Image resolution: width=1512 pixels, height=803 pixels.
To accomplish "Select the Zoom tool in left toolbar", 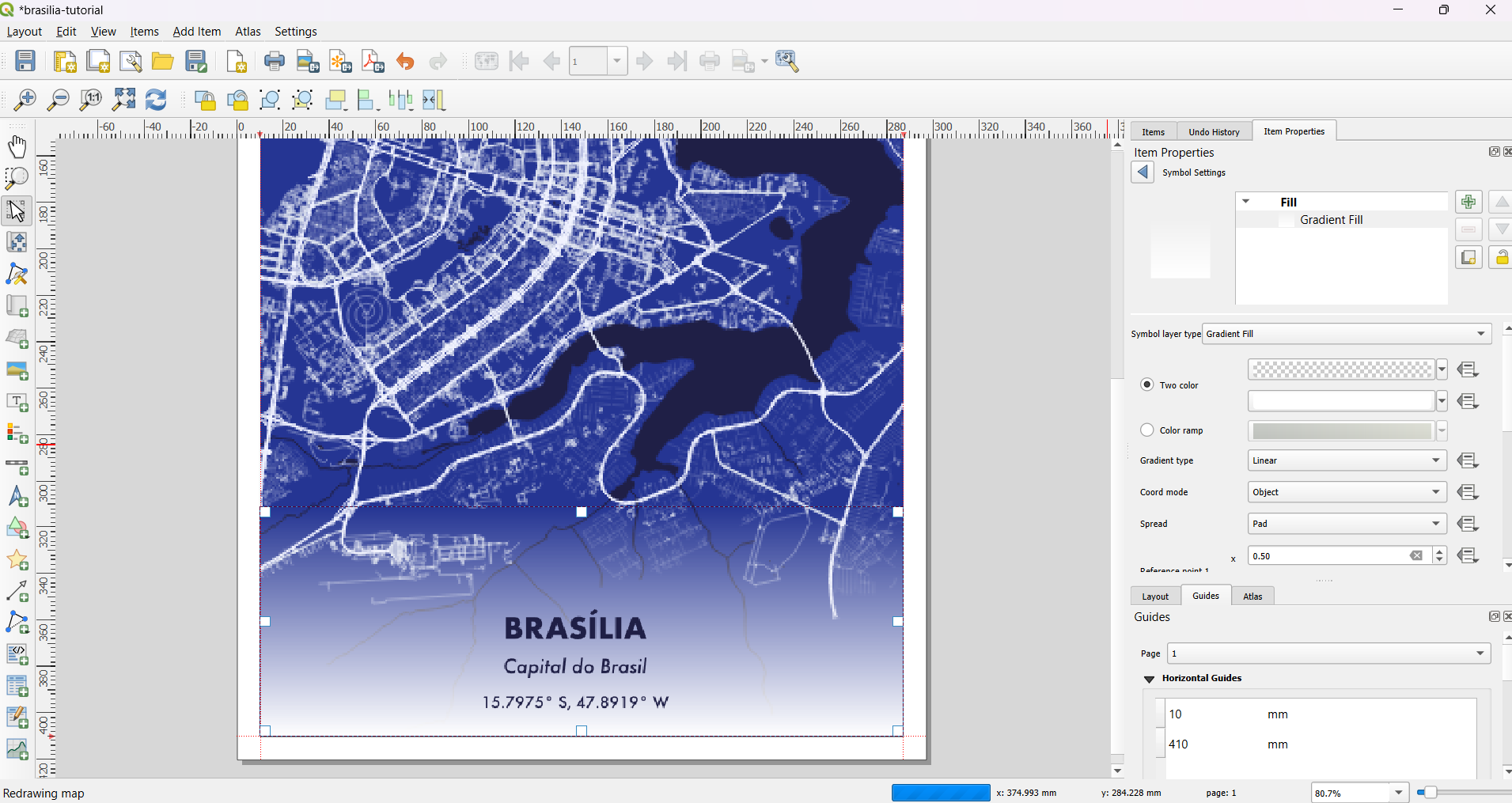I will click(x=17, y=179).
